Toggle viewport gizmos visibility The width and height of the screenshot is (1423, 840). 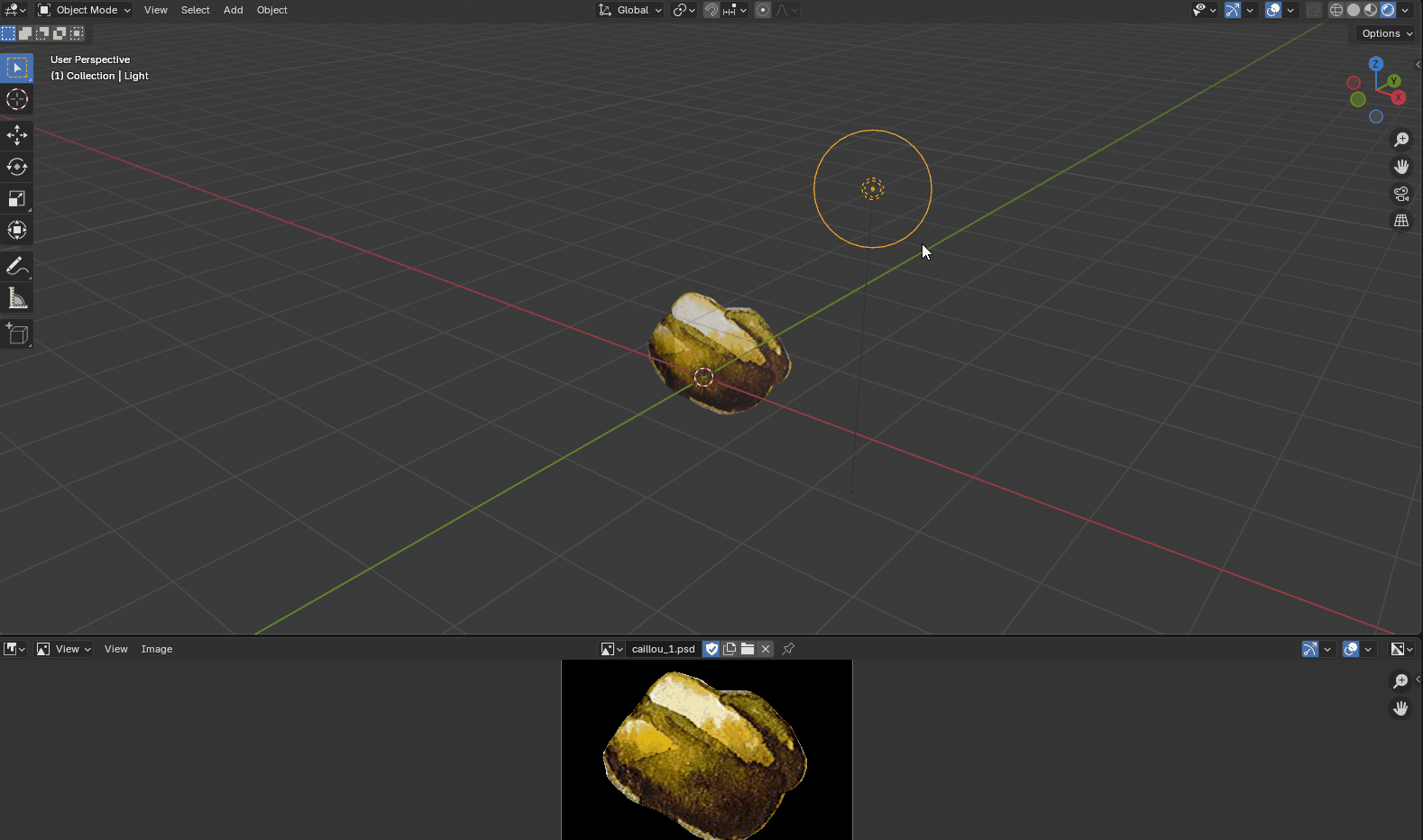(x=1232, y=10)
